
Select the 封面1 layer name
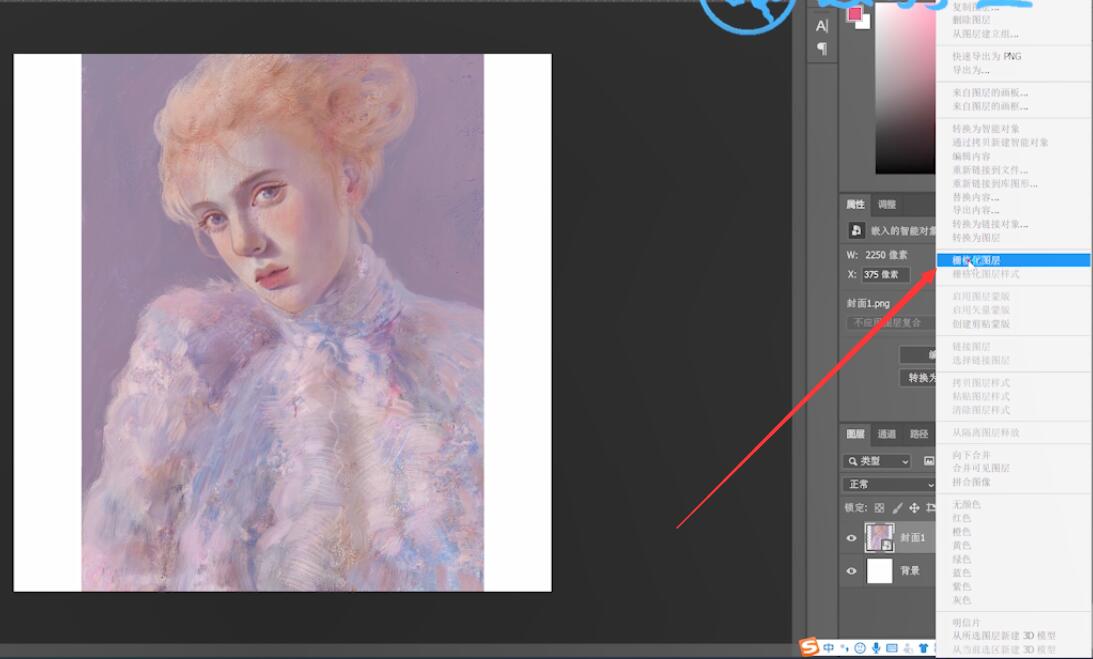pos(912,538)
